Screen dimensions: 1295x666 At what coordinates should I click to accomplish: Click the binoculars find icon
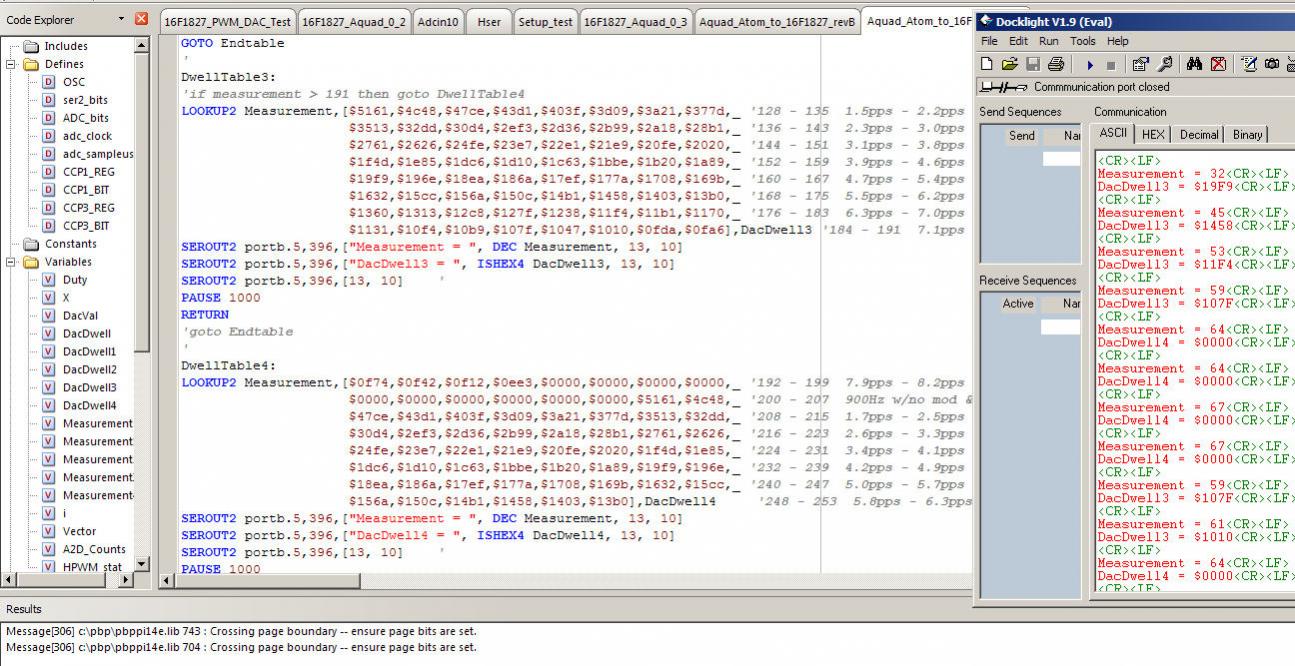(1194, 64)
